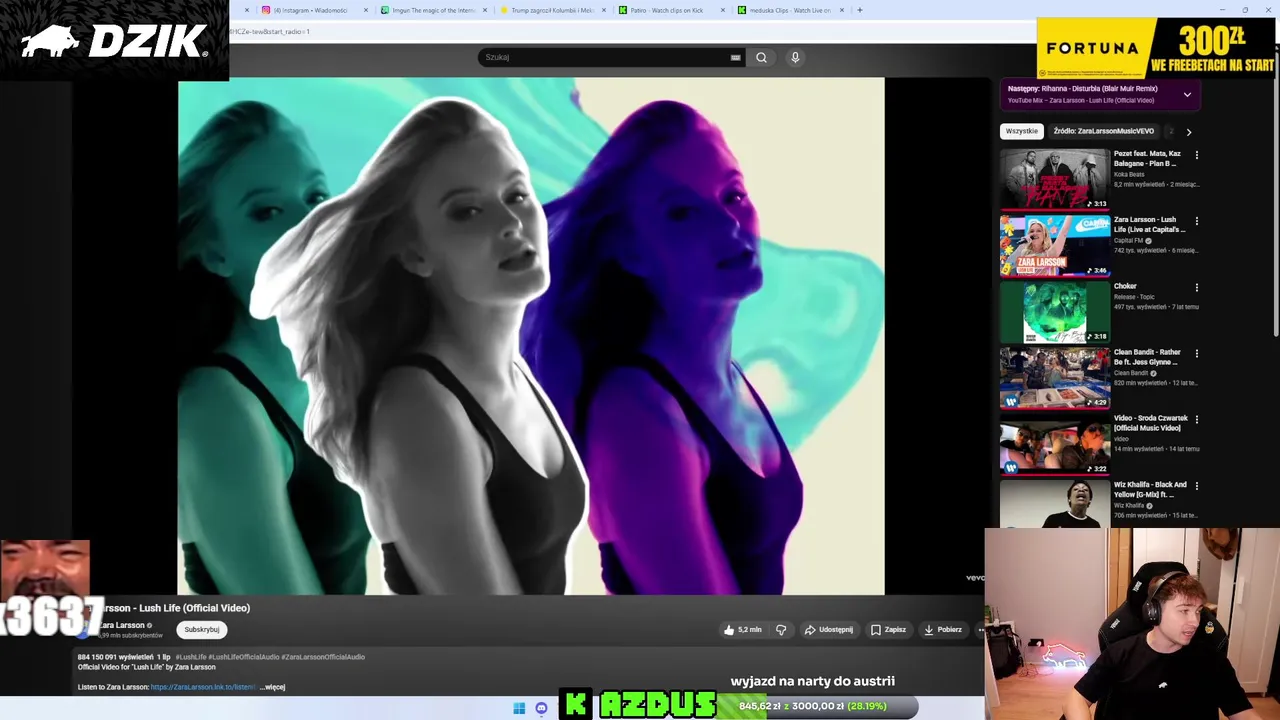The image size is (1280, 720).
Task: Open the Zara Larsson channel name
Action: 123,625
